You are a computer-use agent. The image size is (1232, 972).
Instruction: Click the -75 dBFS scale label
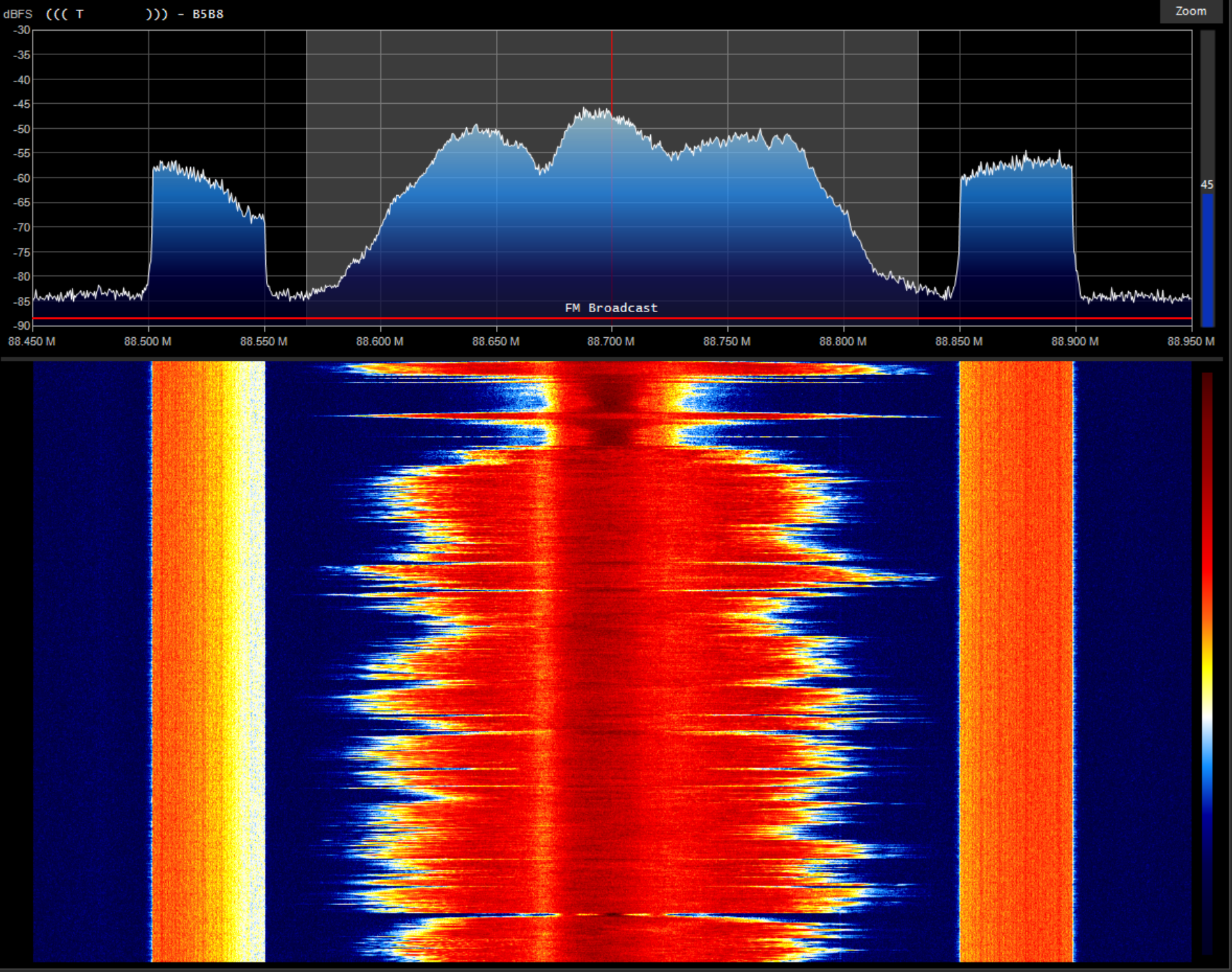point(22,252)
